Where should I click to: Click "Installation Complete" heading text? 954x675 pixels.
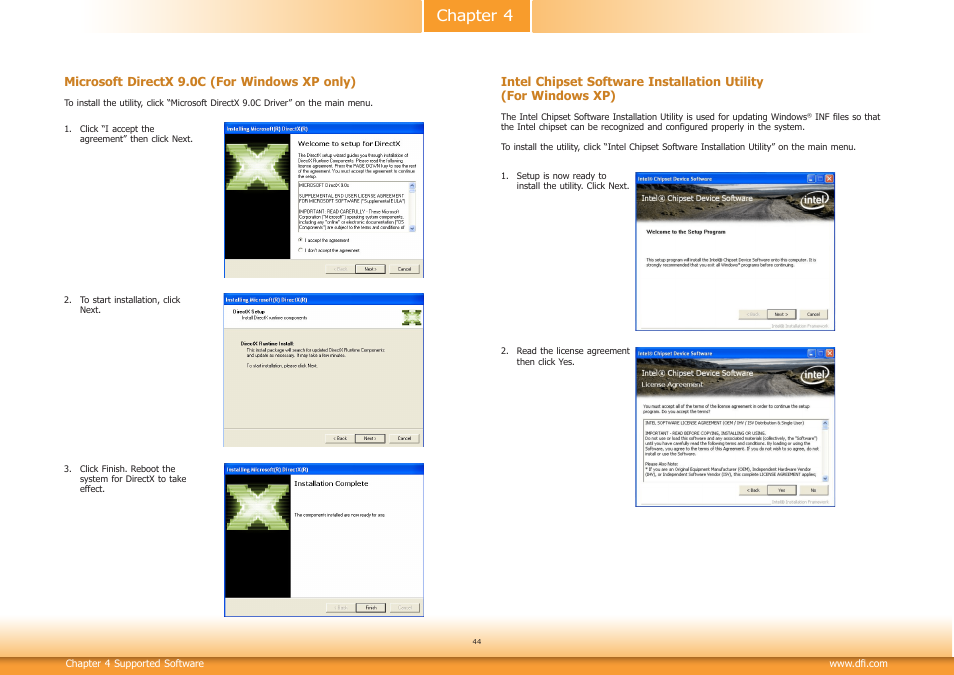331,483
